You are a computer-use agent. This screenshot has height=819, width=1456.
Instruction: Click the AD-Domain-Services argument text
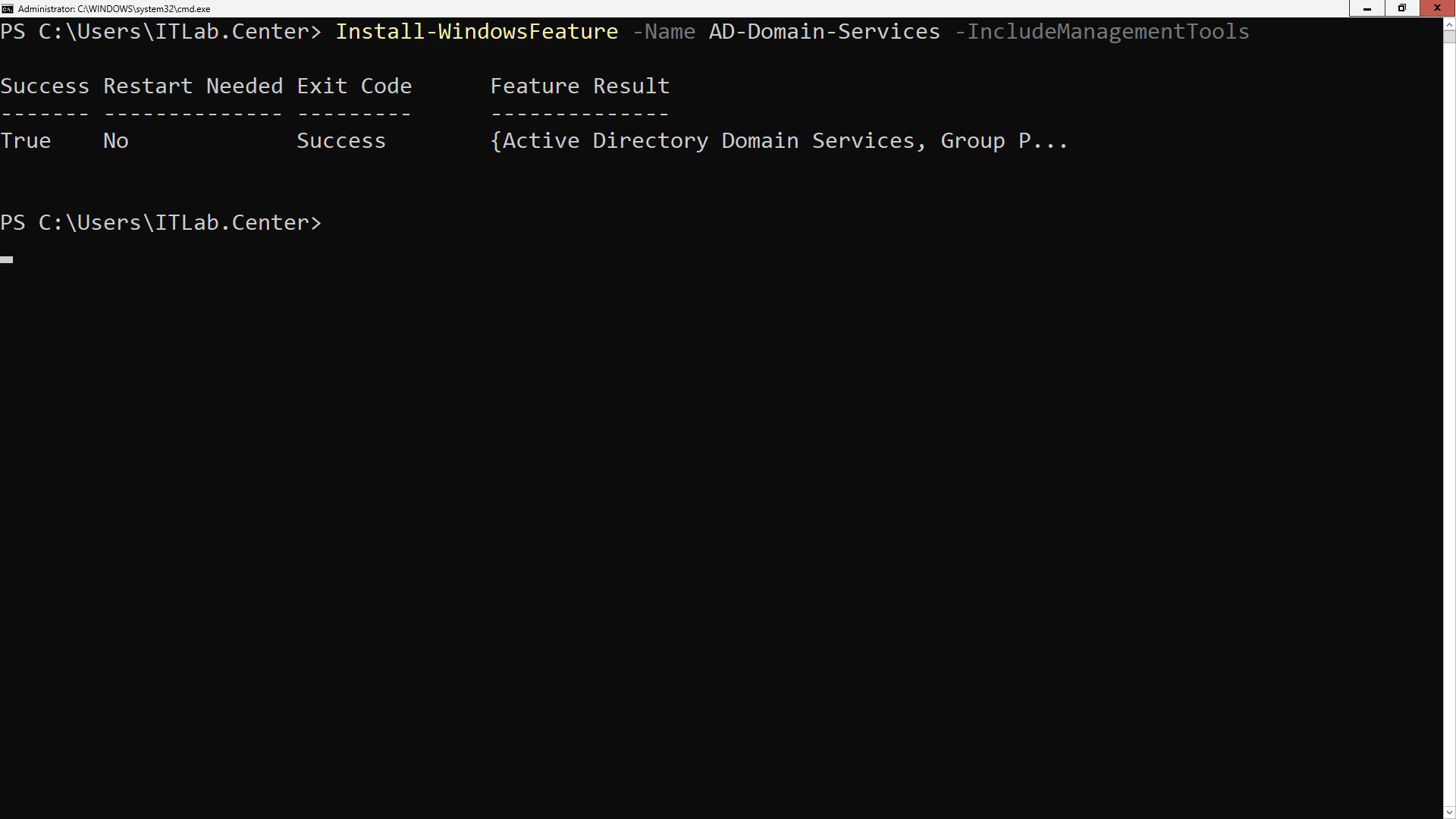tap(824, 32)
